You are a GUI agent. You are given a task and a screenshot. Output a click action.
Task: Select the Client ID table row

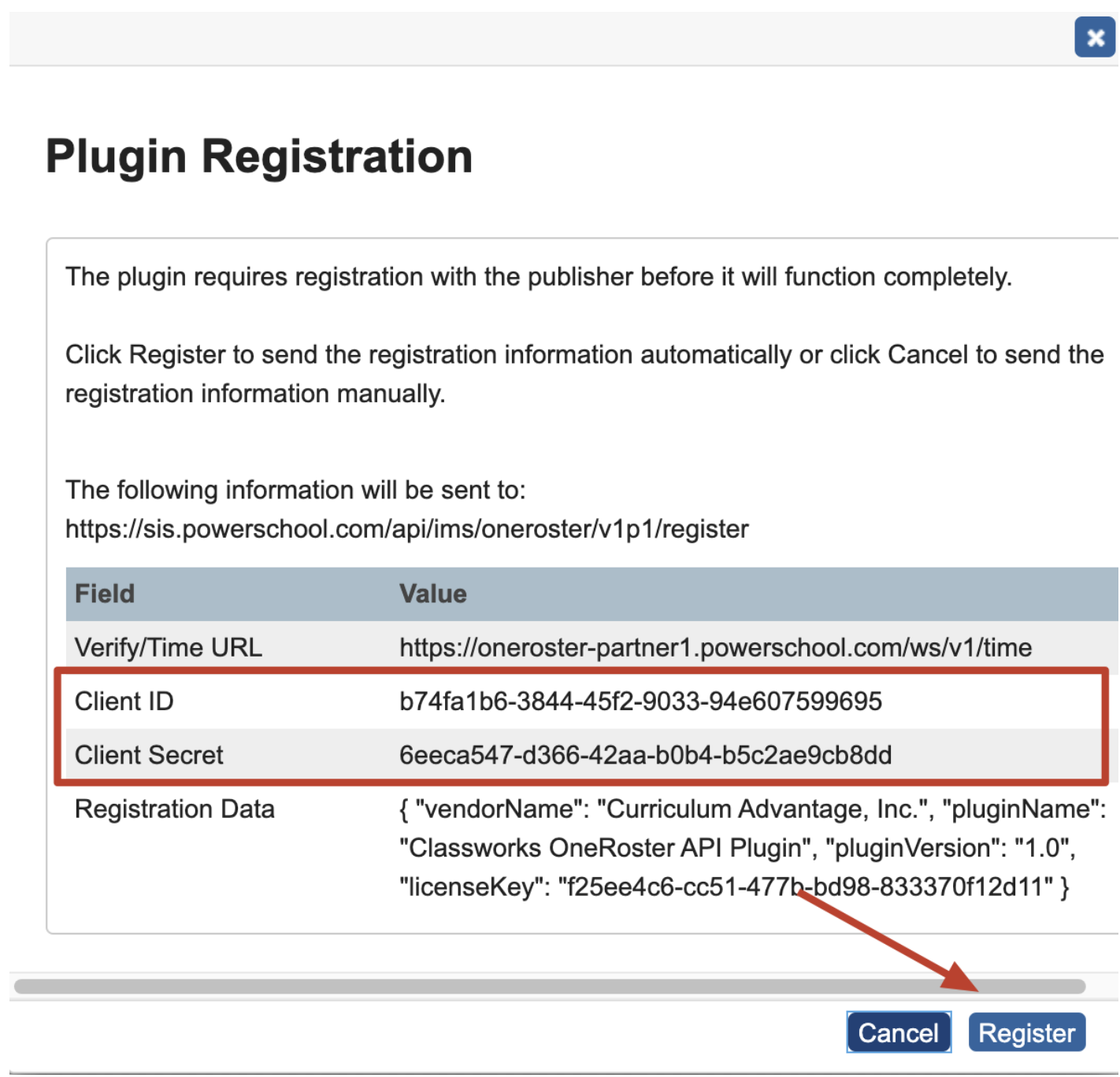click(551, 701)
